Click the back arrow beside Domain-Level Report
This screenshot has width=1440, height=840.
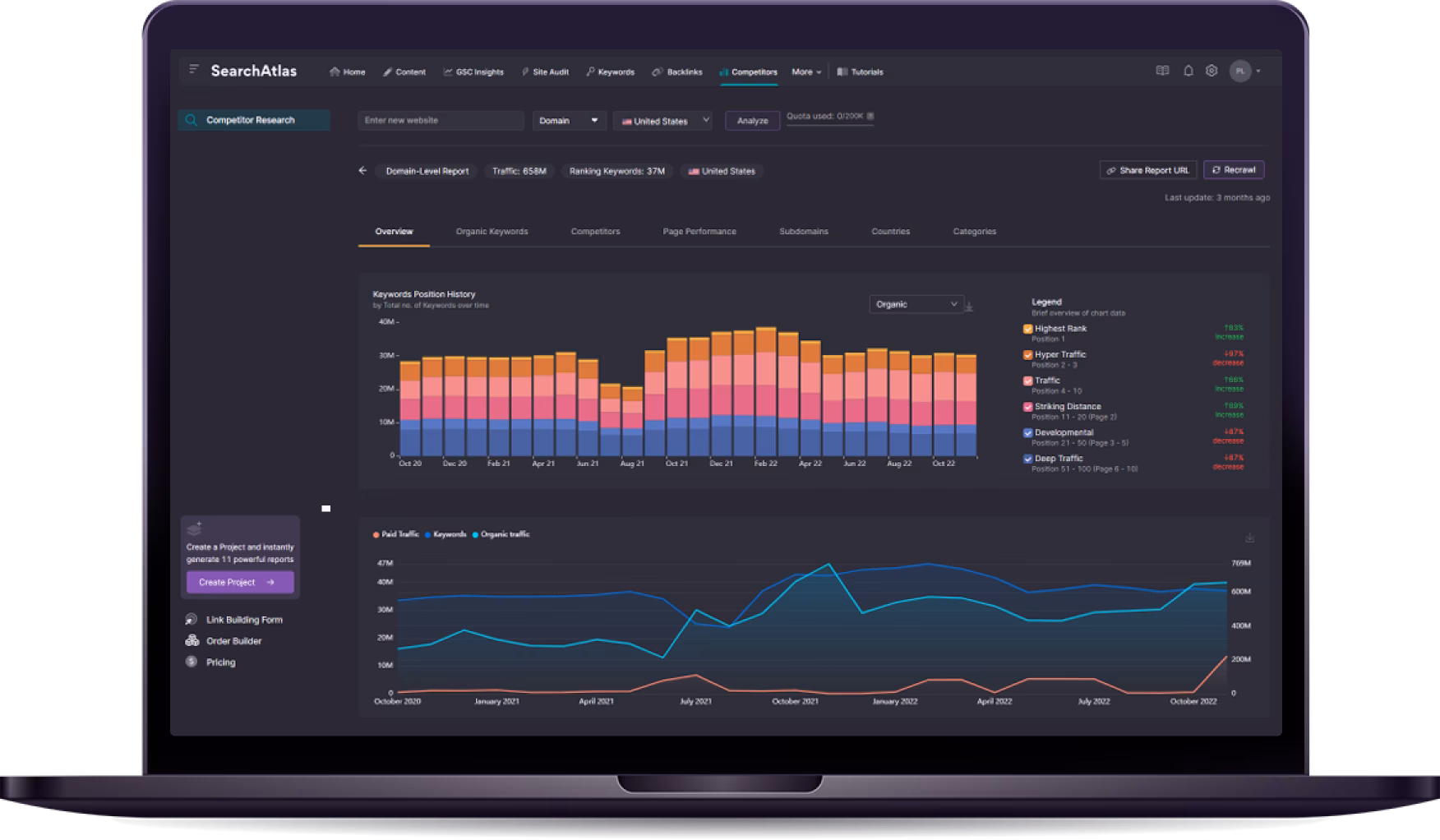tap(362, 171)
